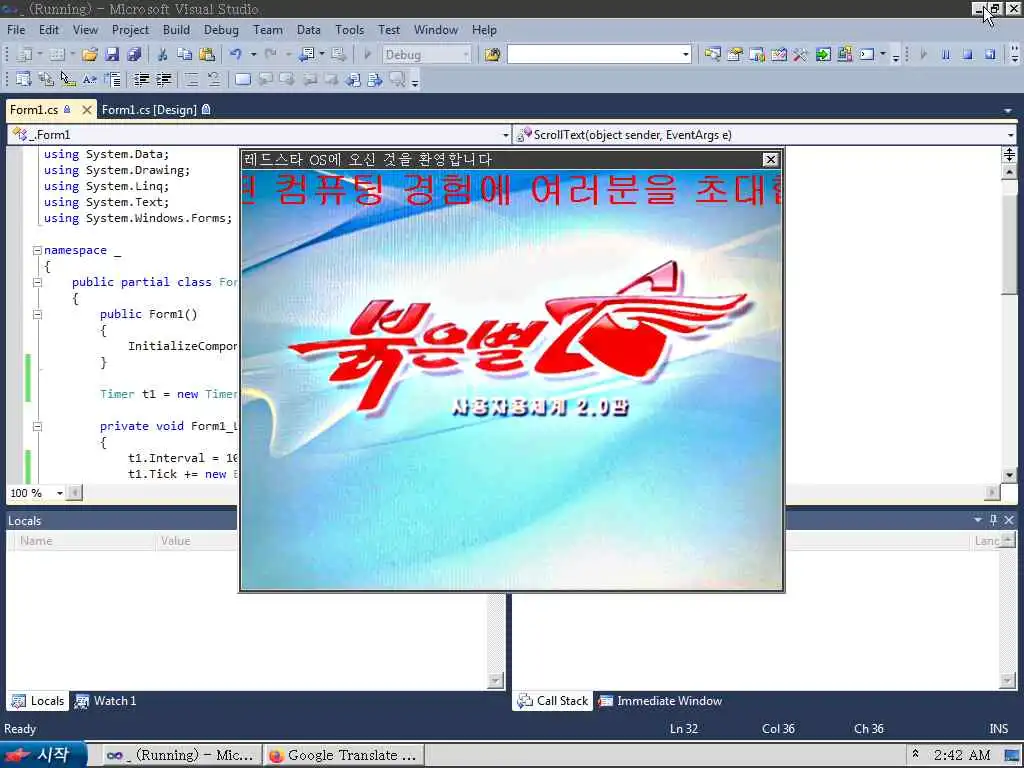Close the Form1.cs editor tab

(x=86, y=110)
